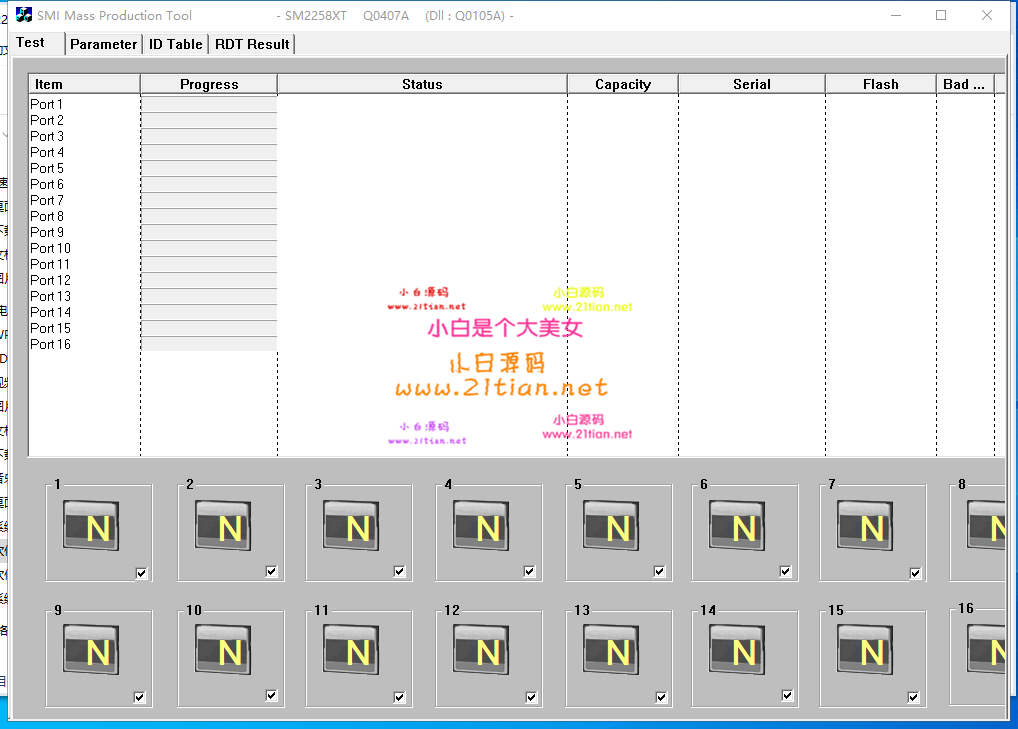Open the Parameter tab
Image resolution: width=1018 pixels, height=729 pixels.
pyautogui.click(x=103, y=44)
